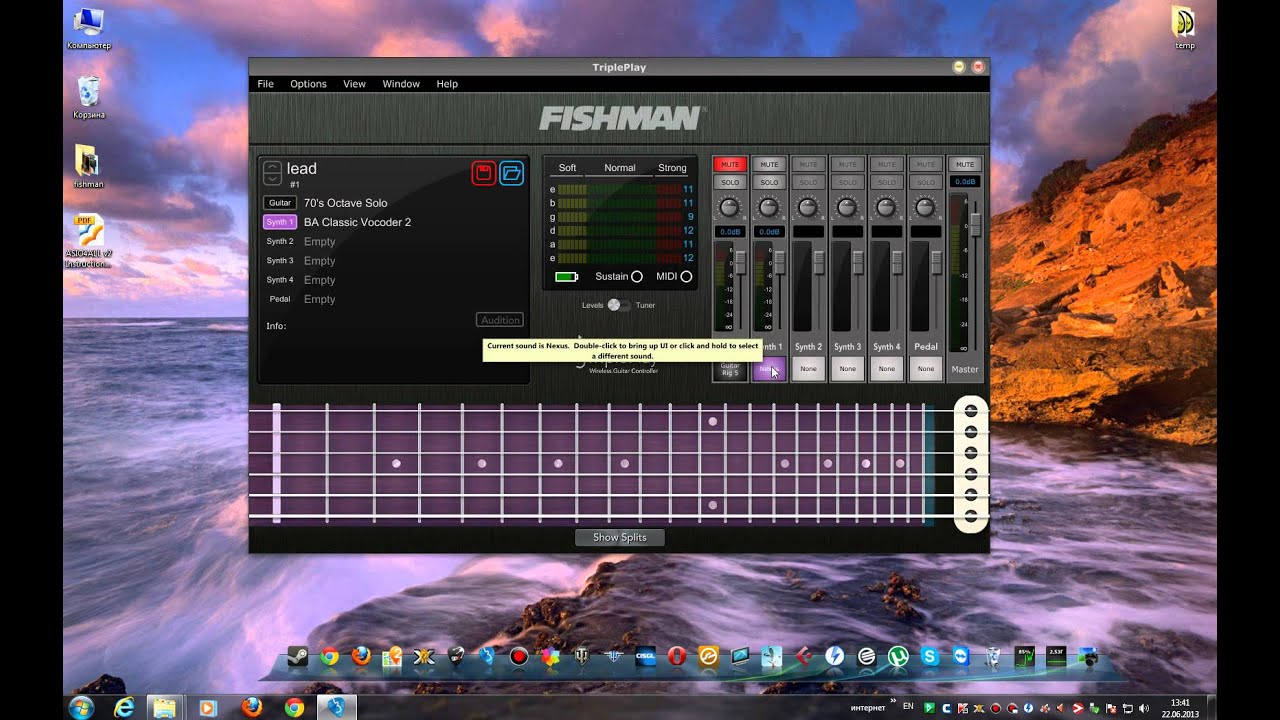1280x720 pixels.
Task: Open Pedal None sound selector
Action: [x=926, y=369]
